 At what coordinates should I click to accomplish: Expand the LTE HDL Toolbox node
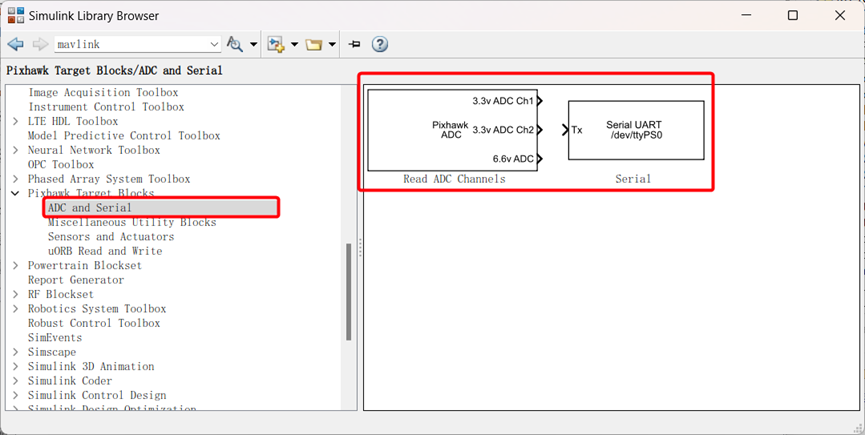pos(15,121)
